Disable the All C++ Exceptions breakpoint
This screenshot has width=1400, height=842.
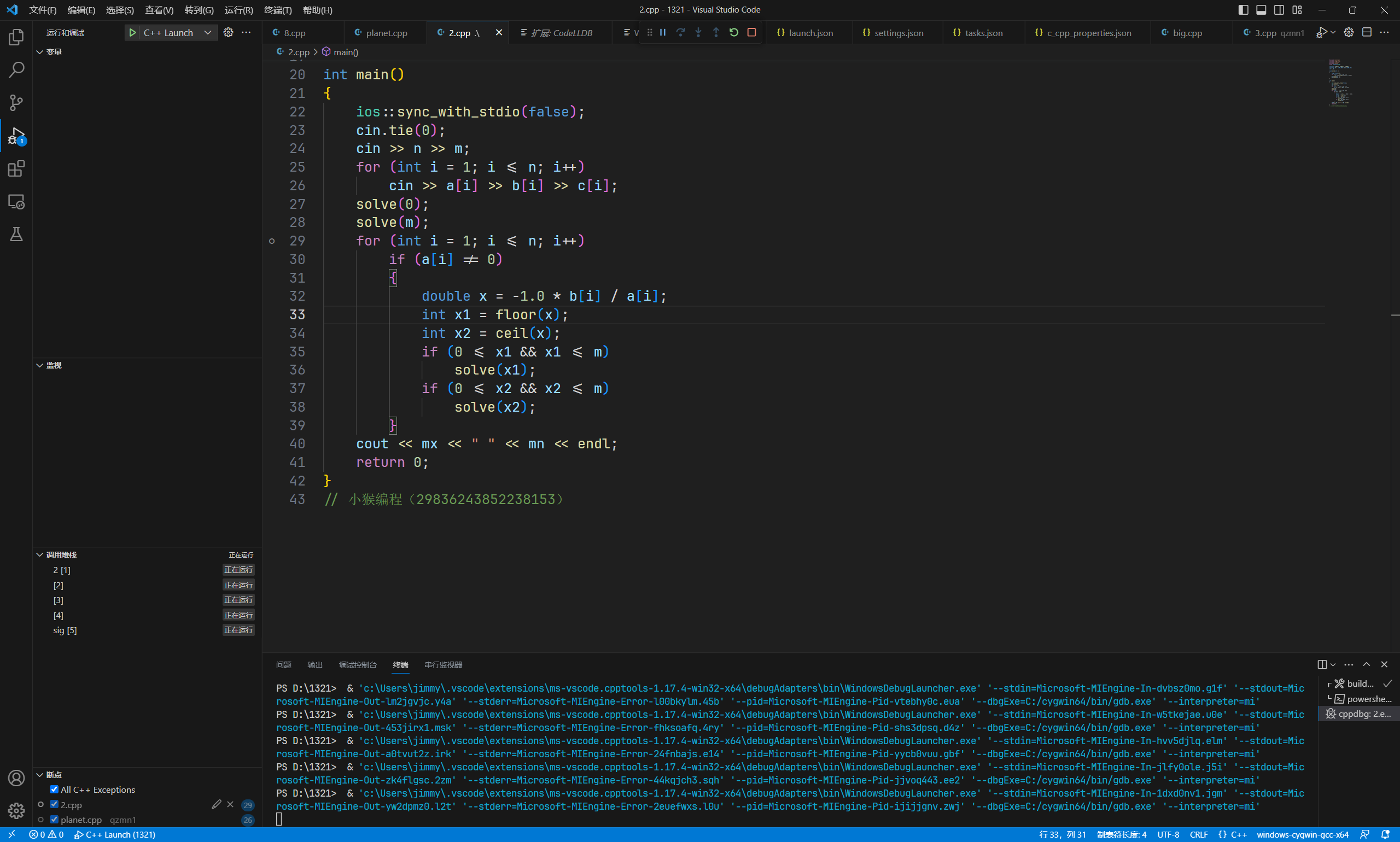[x=54, y=789]
